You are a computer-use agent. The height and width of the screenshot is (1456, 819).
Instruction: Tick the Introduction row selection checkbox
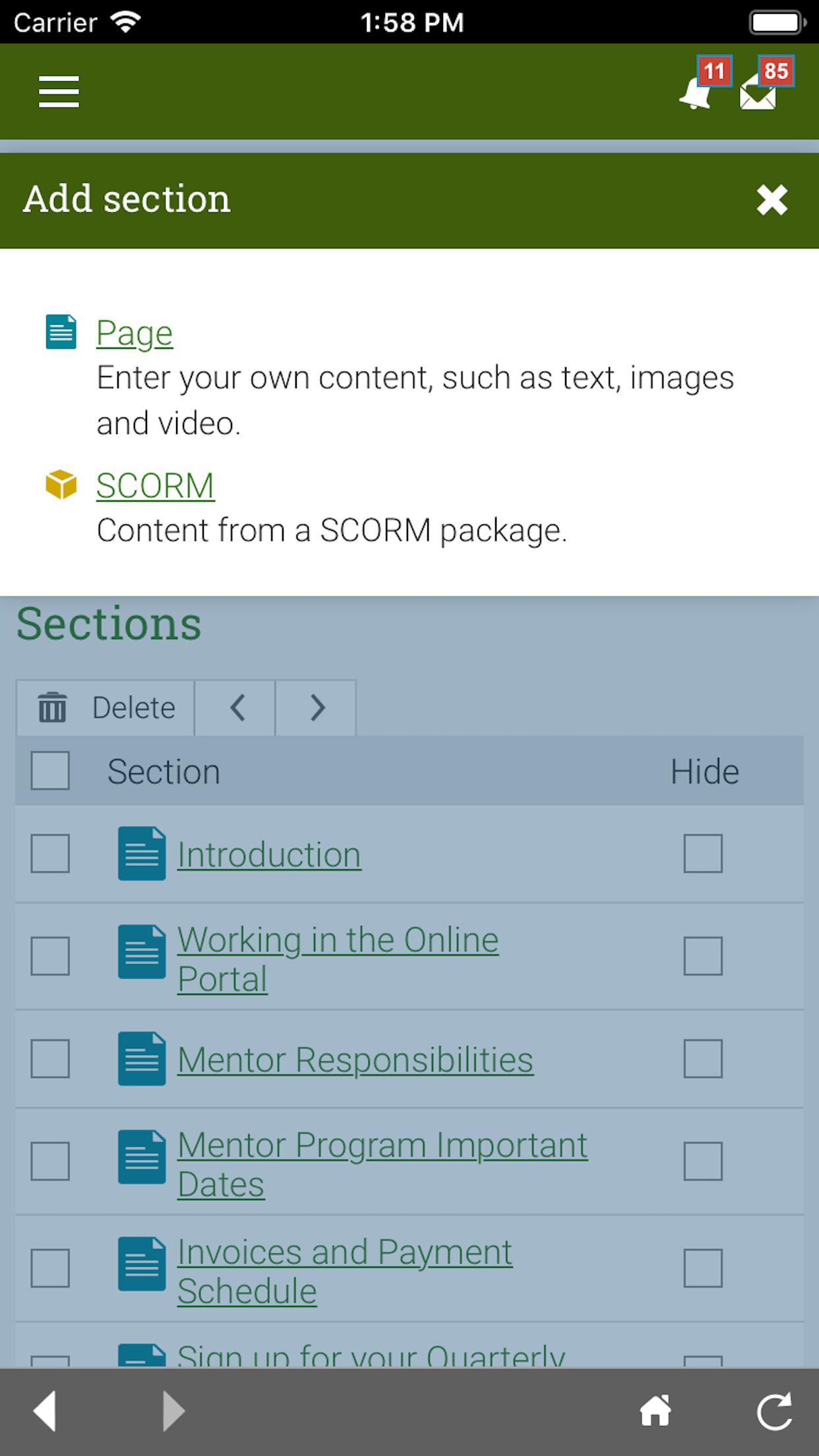pyautogui.click(x=50, y=853)
